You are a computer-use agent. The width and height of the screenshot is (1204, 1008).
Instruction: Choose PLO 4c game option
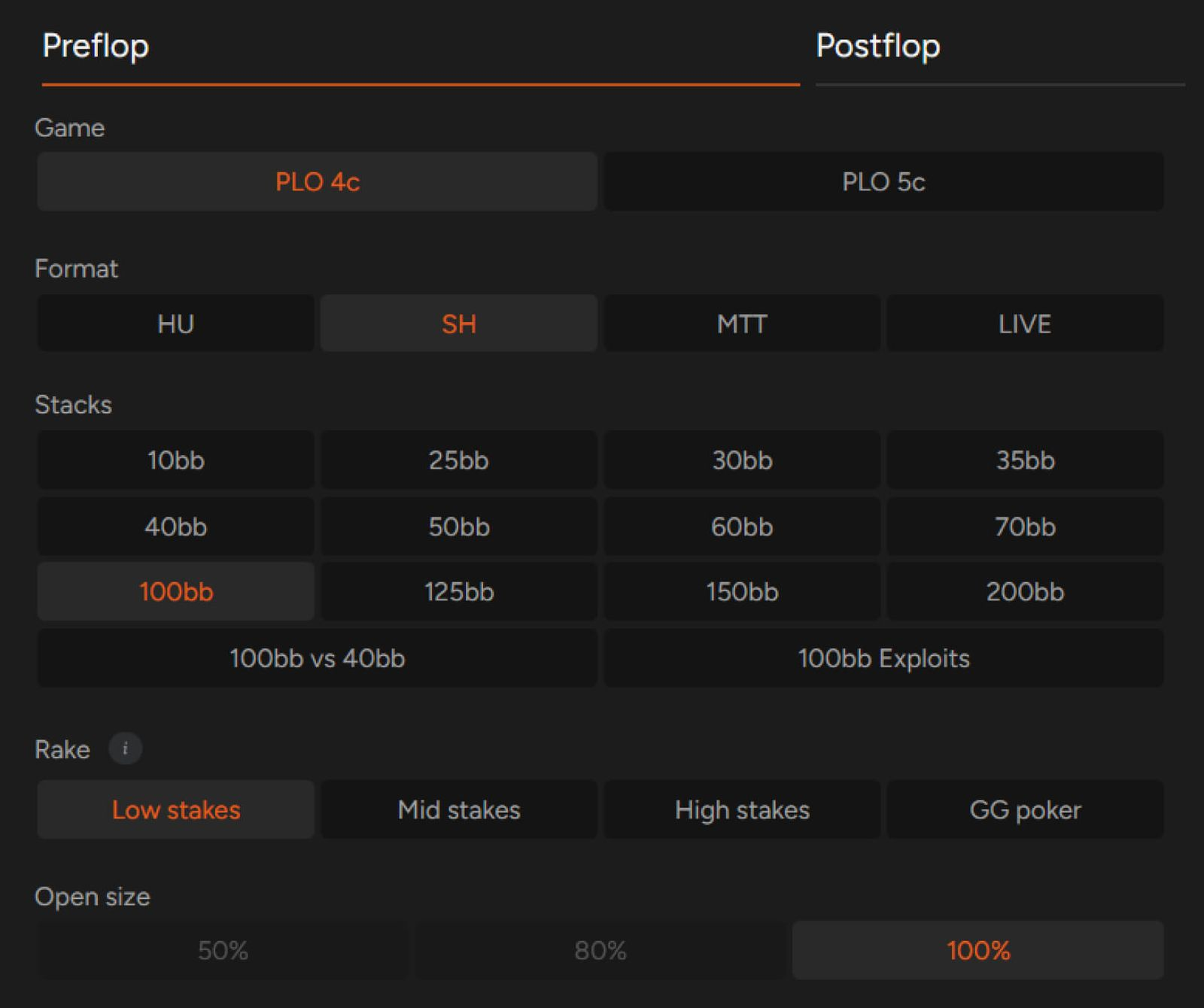point(317,182)
